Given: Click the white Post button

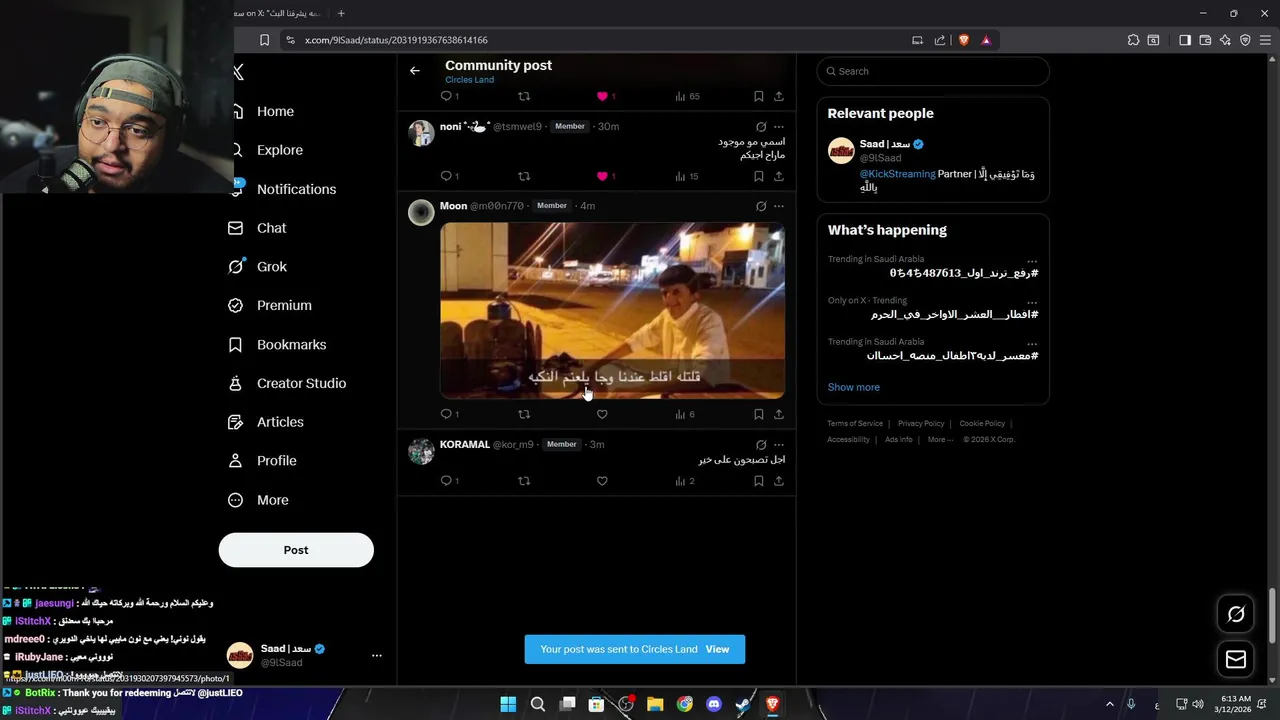Looking at the screenshot, I should [x=296, y=550].
